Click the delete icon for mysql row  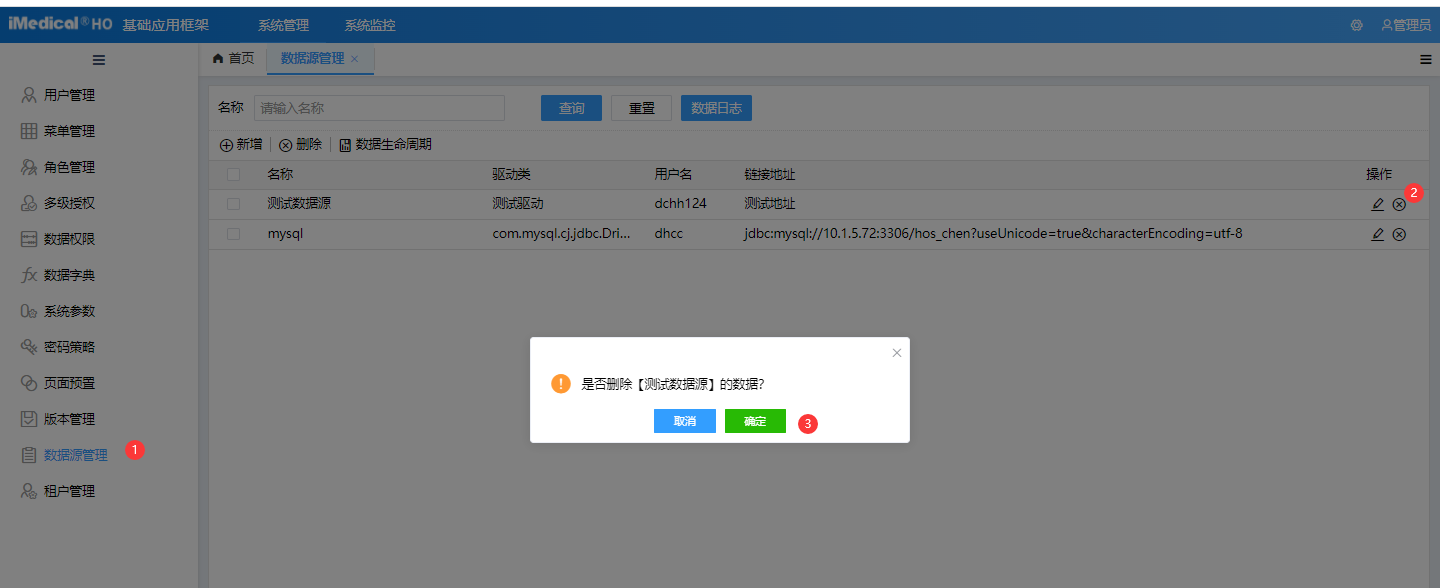click(1399, 234)
